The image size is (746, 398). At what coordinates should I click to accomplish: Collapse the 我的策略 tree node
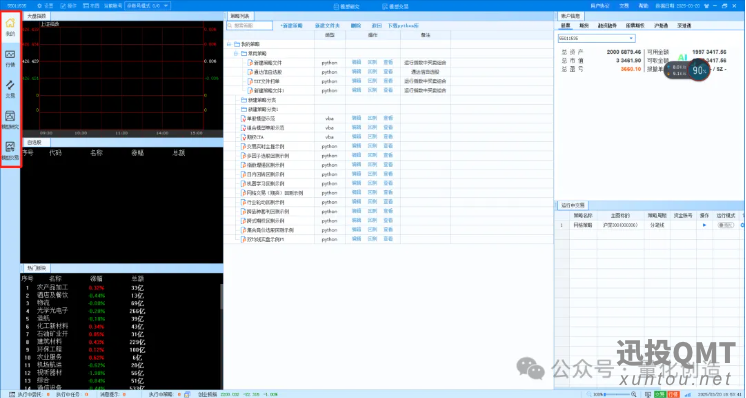pos(229,44)
